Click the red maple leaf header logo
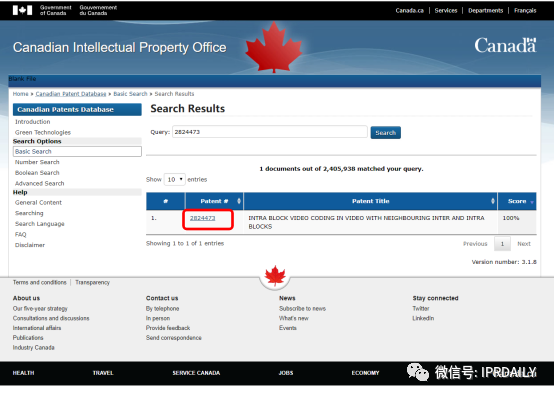 274,47
